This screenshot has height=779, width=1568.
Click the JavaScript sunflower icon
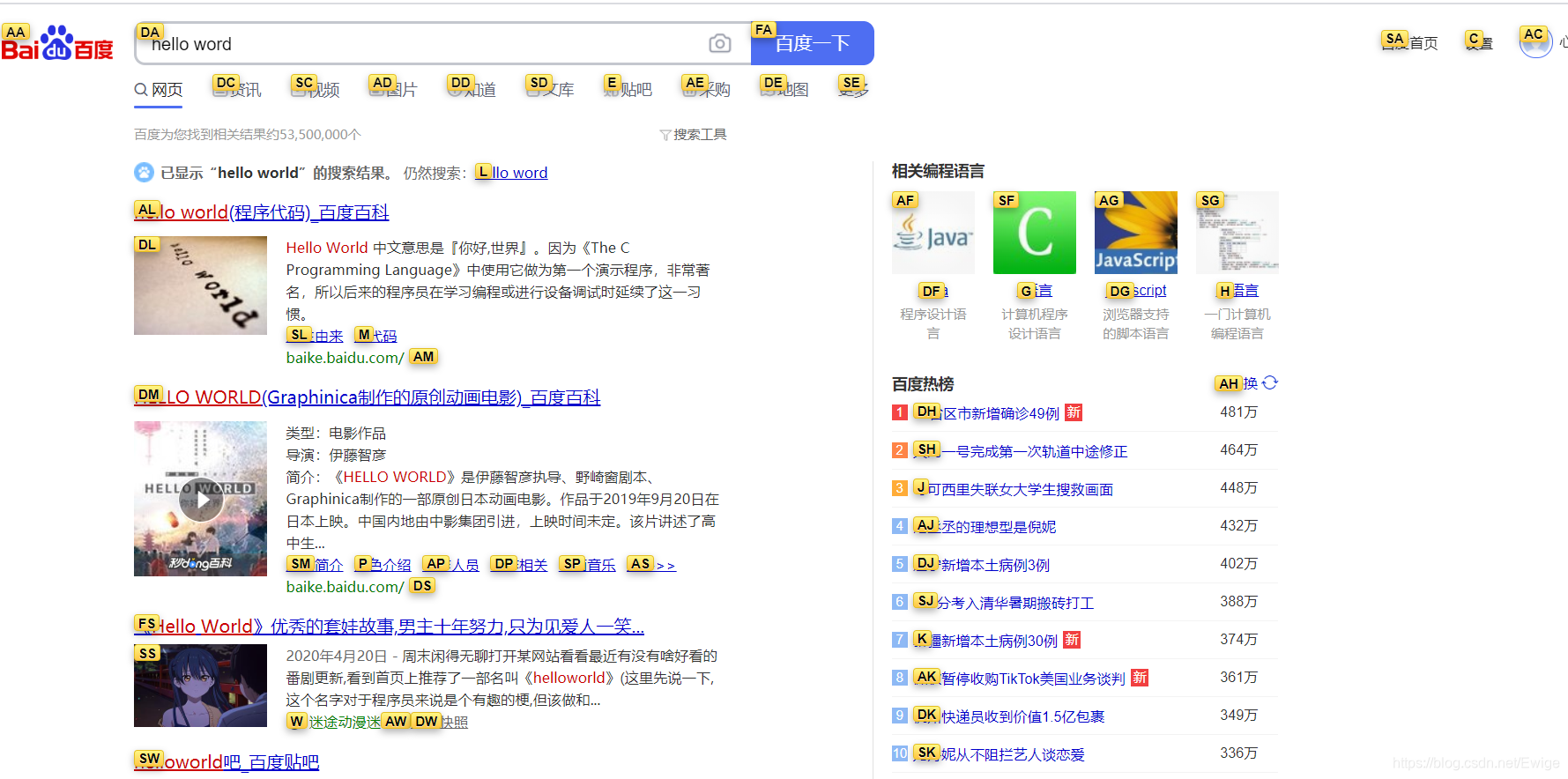tap(1136, 233)
